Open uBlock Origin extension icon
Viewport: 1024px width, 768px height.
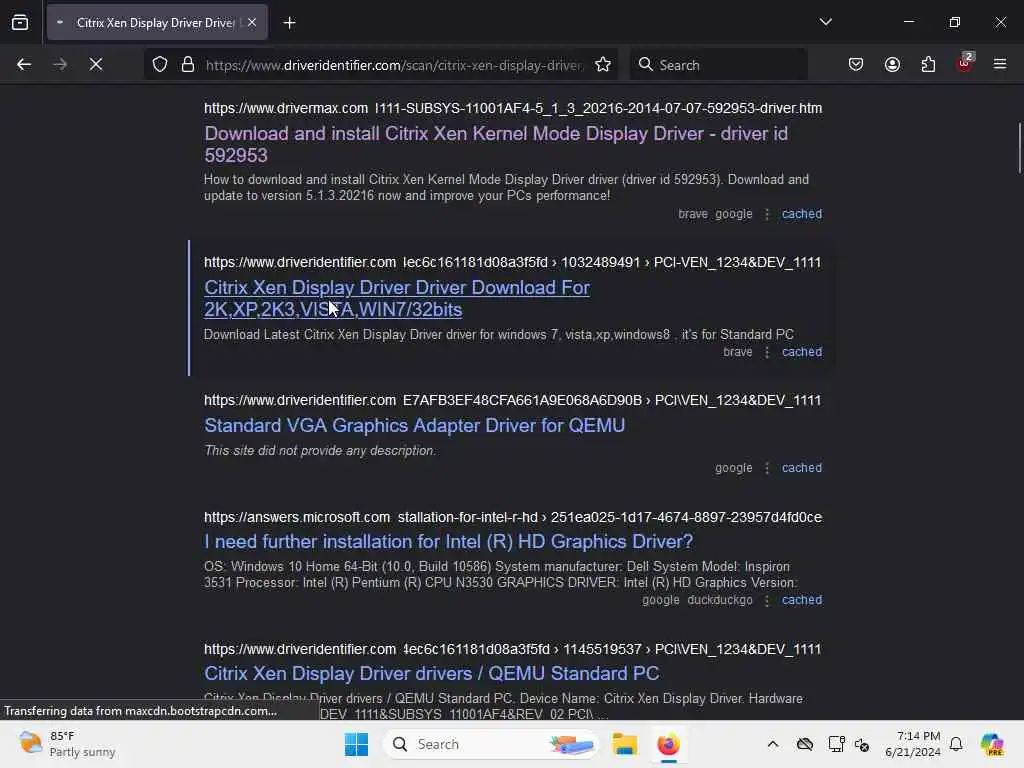coord(965,63)
